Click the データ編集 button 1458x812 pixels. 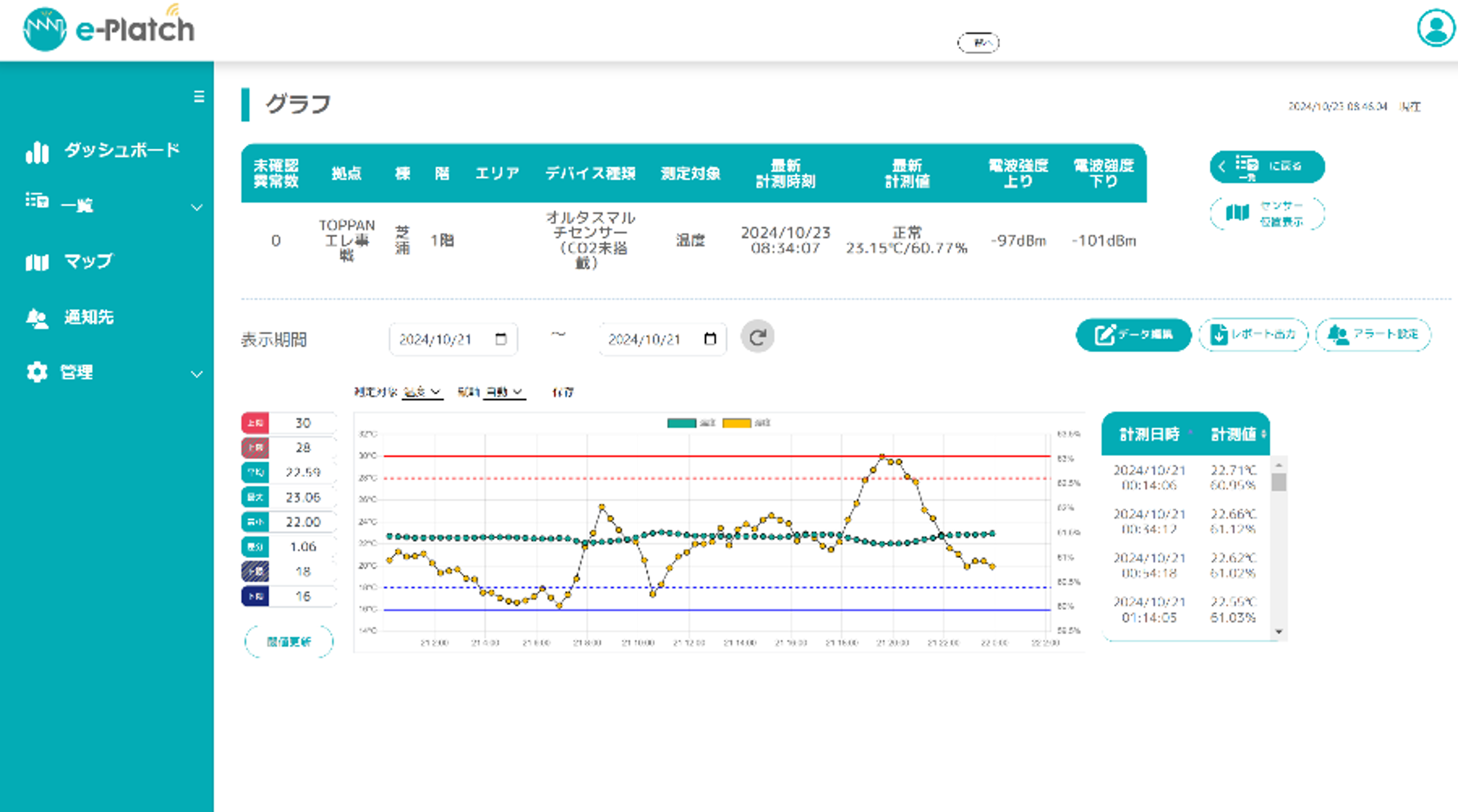[x=1133, y=334]
